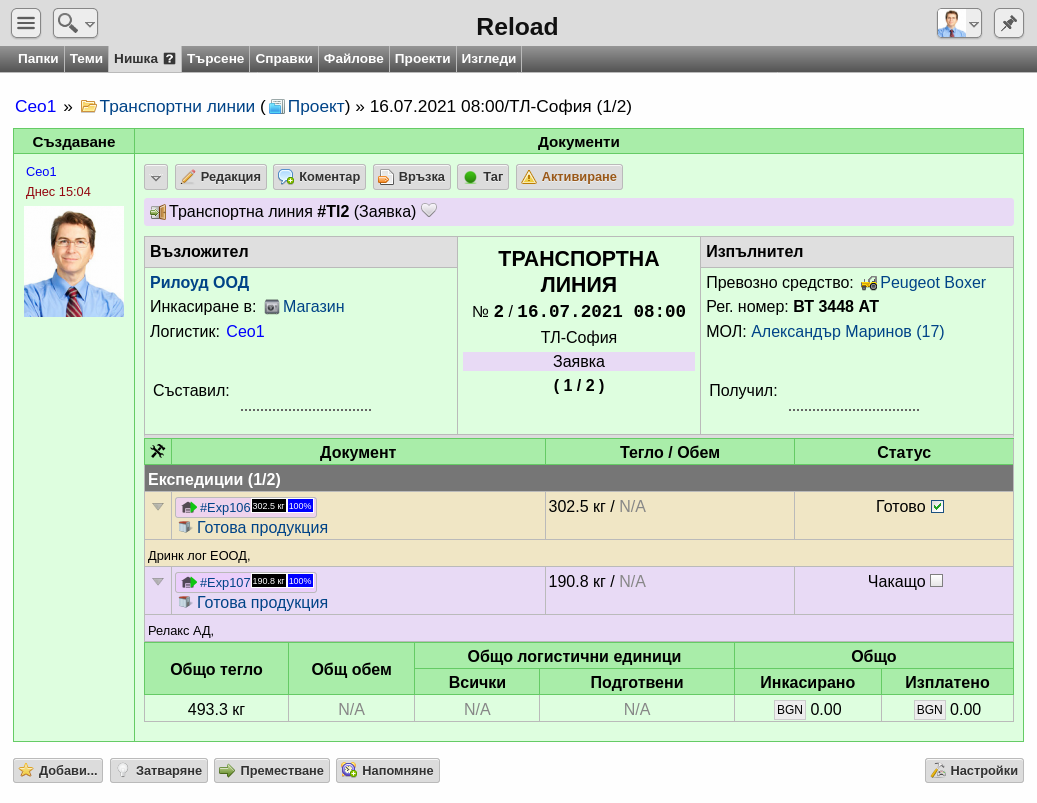The width and height of the screenshot is (1037, 803).
Task: Click Връзка button in toolbar
Action: click(x=412, y=177)
